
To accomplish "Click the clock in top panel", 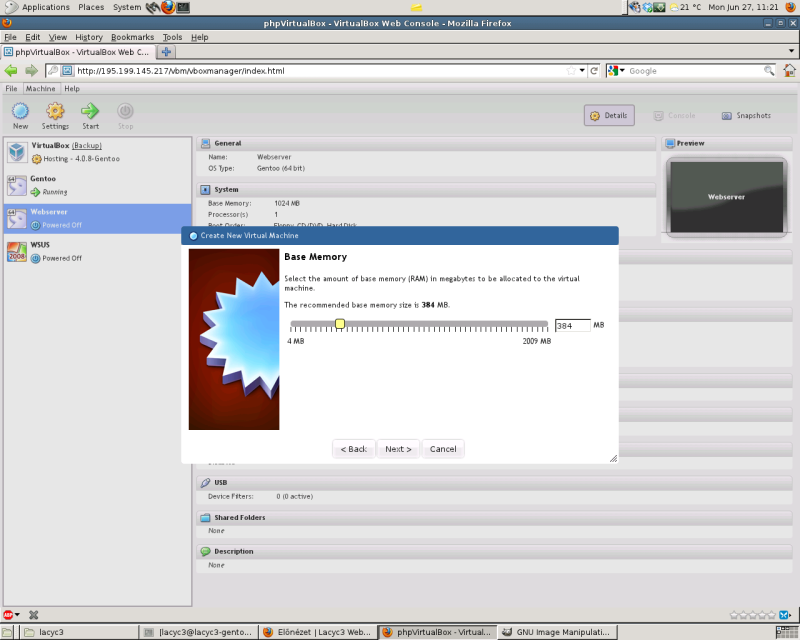I will [743, 7].
